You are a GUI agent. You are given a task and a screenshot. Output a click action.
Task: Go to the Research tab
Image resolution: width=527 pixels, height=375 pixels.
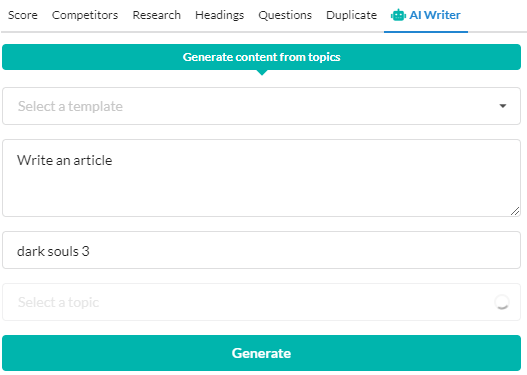157,15
